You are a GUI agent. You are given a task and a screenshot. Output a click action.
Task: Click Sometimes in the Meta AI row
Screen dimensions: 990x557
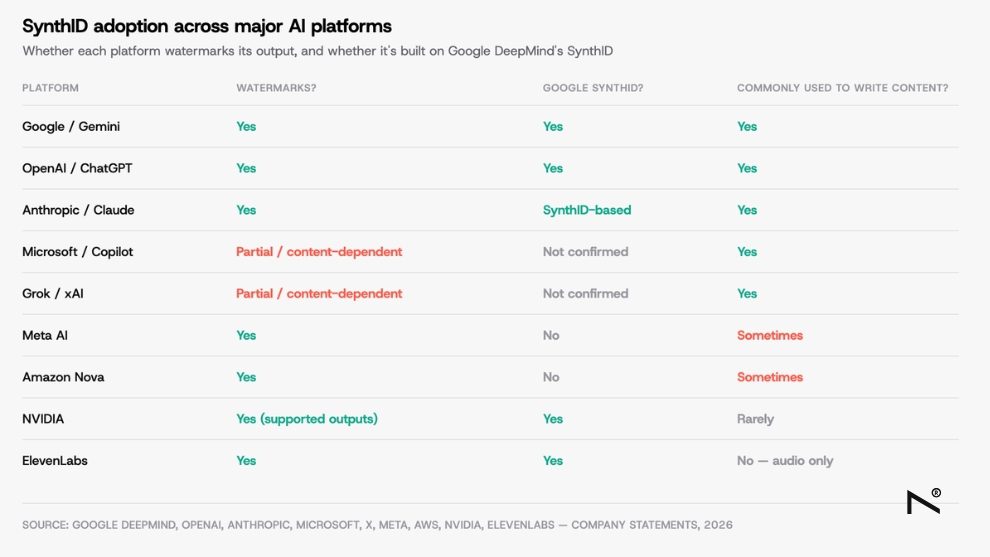coord(770,335)
